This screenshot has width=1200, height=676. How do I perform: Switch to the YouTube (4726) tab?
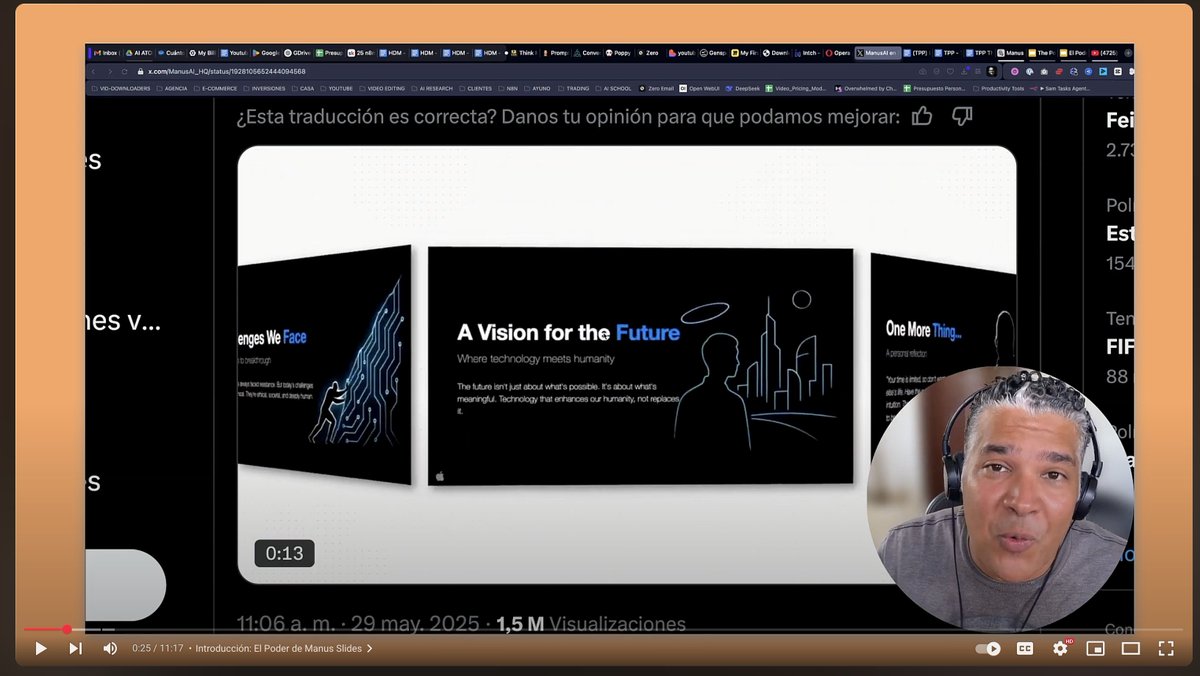[1106, 53]
